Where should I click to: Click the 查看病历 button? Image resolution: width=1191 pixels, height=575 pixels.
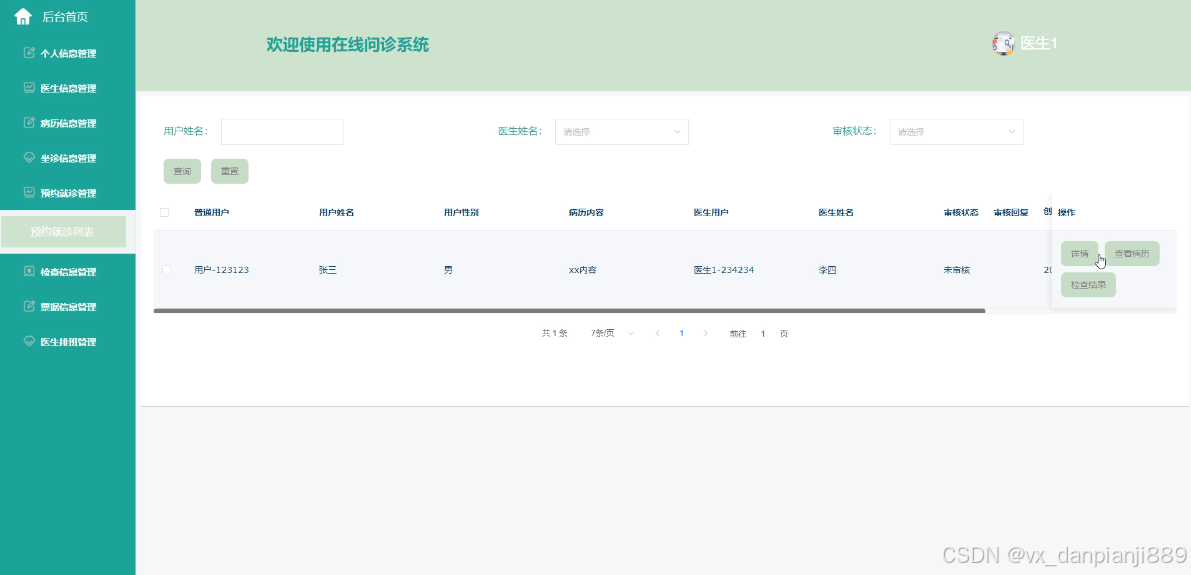(1132, 254)
